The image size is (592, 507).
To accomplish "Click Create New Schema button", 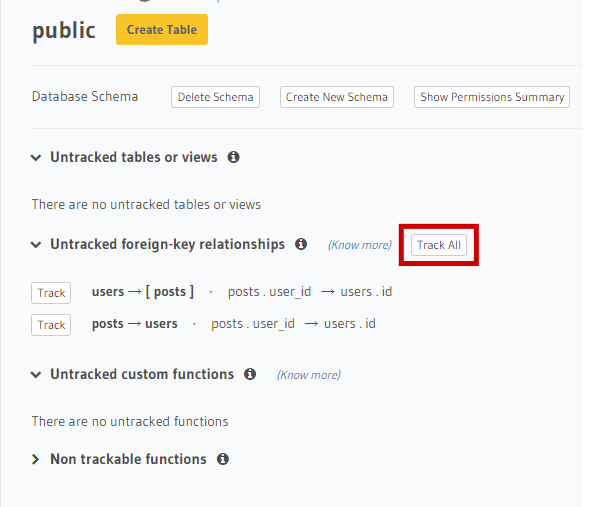I will tap(337, 97).
